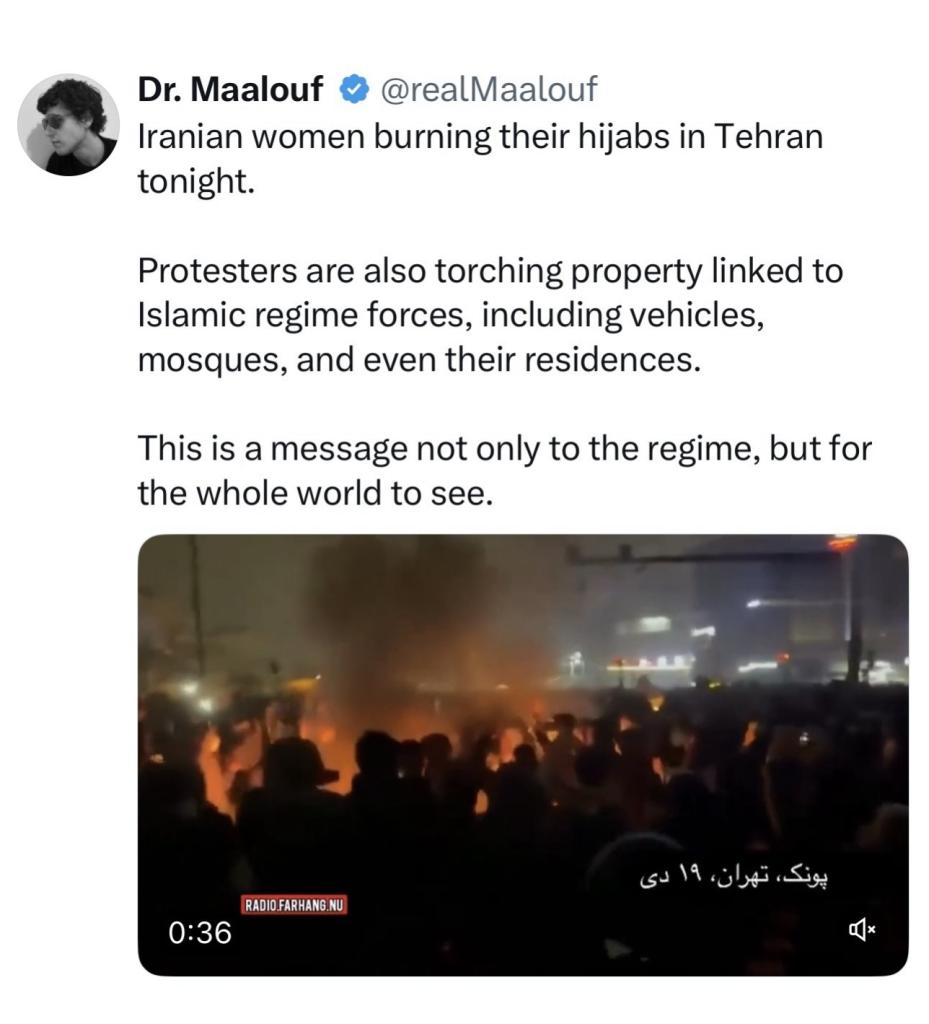Select the 'Protesters are also torching' paragraph
The image size is (929, 1024).
click(490, 315)
